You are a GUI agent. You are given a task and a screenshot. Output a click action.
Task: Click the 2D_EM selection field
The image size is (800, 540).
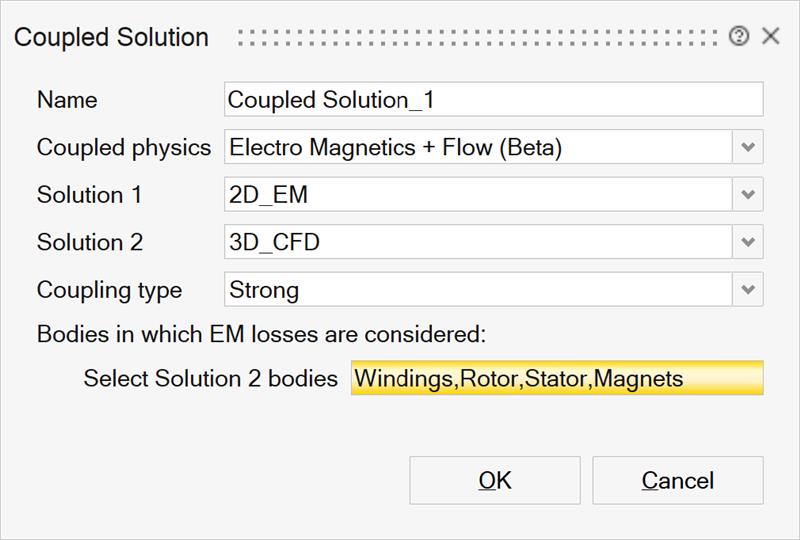coord(478,195)
